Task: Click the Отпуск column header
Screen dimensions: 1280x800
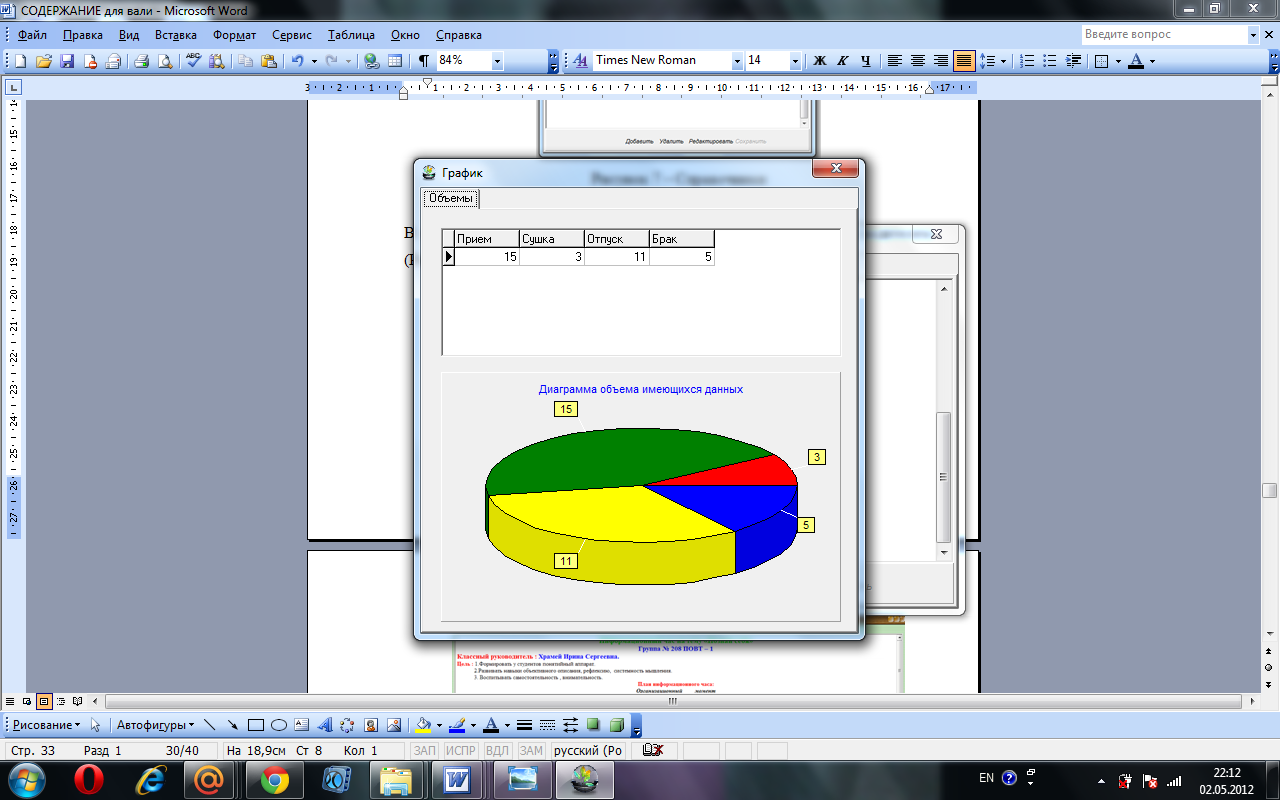Action: pyautogui.click(x=617, y=239)
